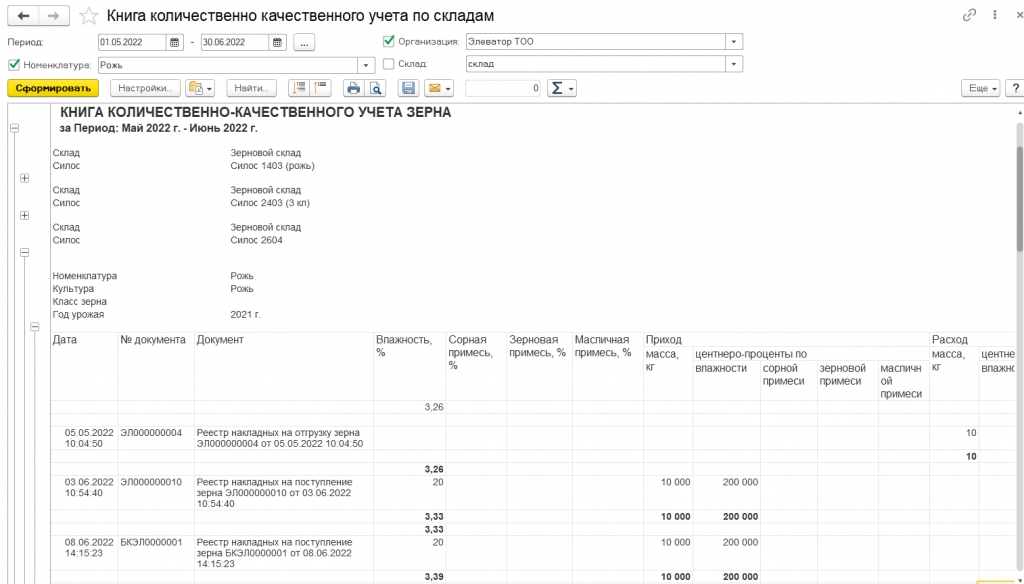The width and height of the screenshot is (1024, 584).
Task: Uncheck the Организация checkbox
Action: [x=389, y=42]
